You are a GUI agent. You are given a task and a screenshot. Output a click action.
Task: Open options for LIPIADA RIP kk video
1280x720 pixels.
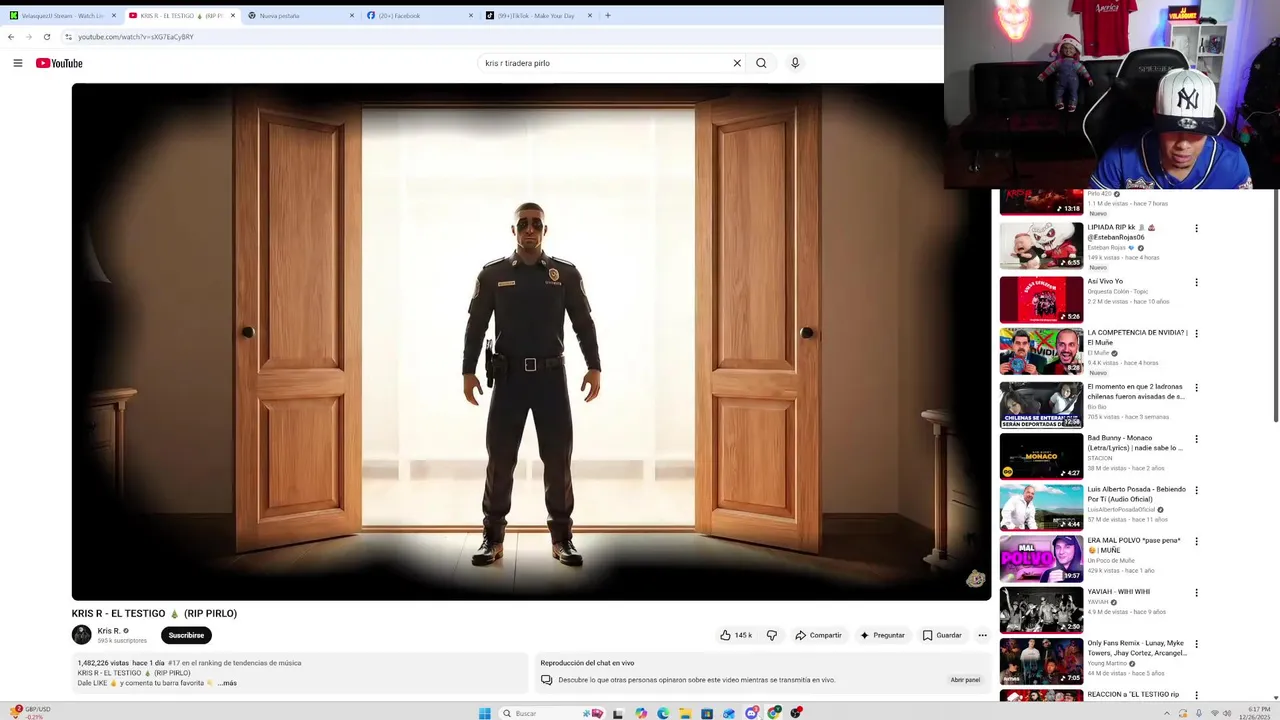1196,229
